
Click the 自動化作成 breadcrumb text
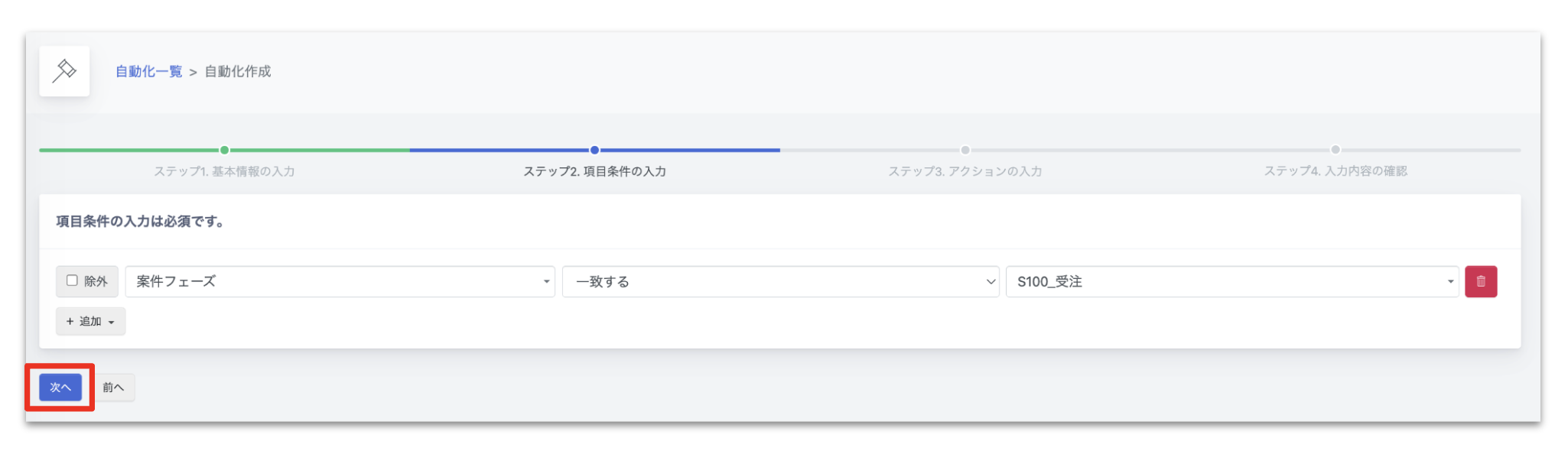click(238, 71)
